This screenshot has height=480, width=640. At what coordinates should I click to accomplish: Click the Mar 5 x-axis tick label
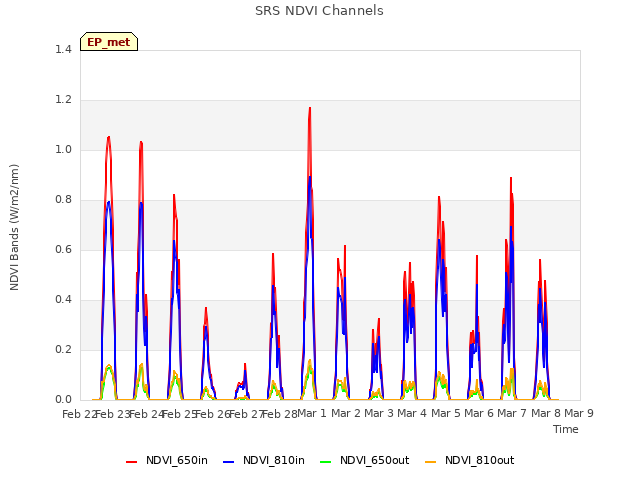coord(445,413)
